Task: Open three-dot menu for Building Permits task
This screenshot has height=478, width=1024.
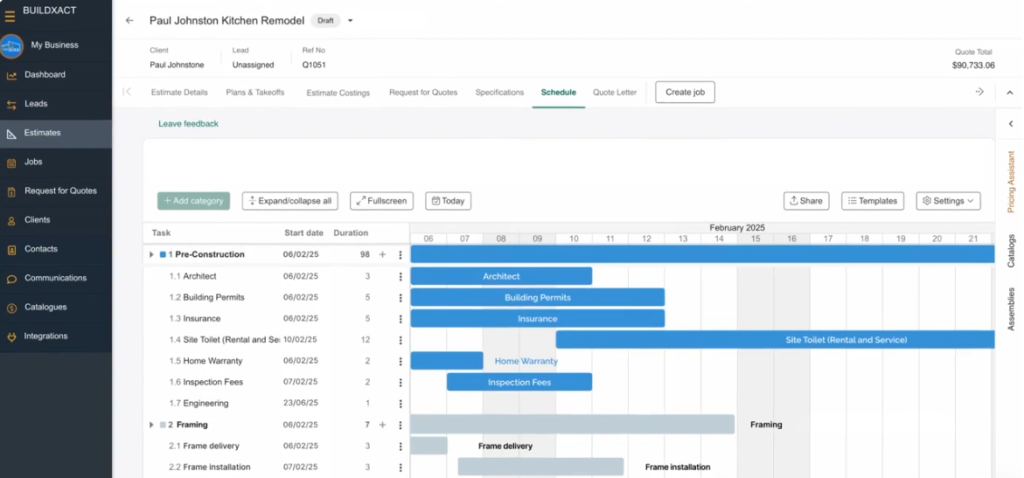Action: [x=400, y=298]
